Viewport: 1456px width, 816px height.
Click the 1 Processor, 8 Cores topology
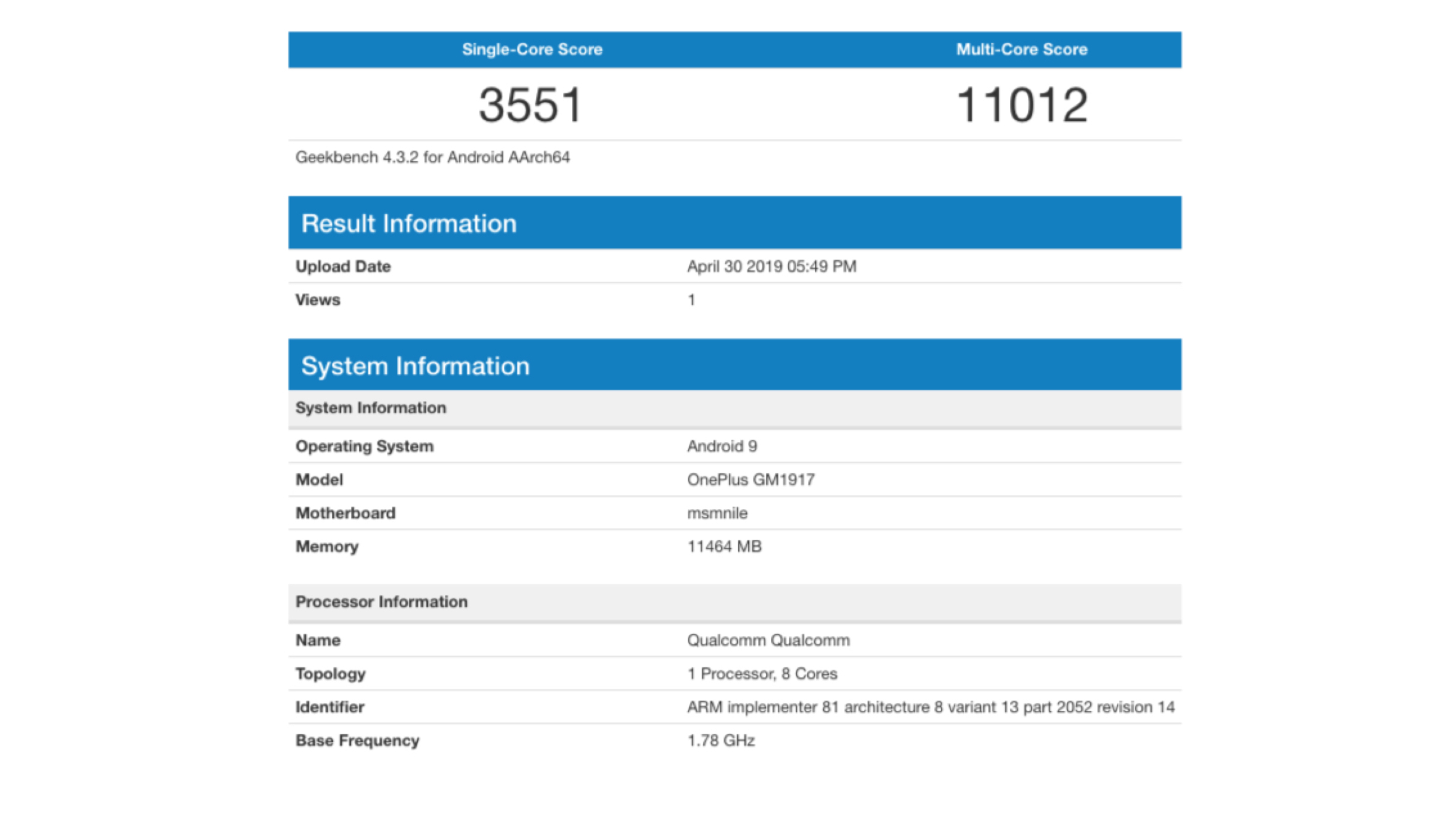[x=762, y=673]
